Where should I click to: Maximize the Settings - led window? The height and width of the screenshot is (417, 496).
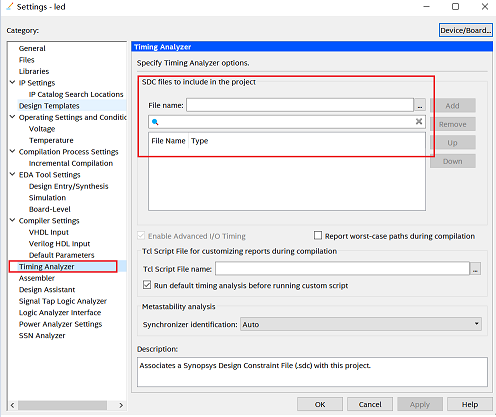point(455,6)
